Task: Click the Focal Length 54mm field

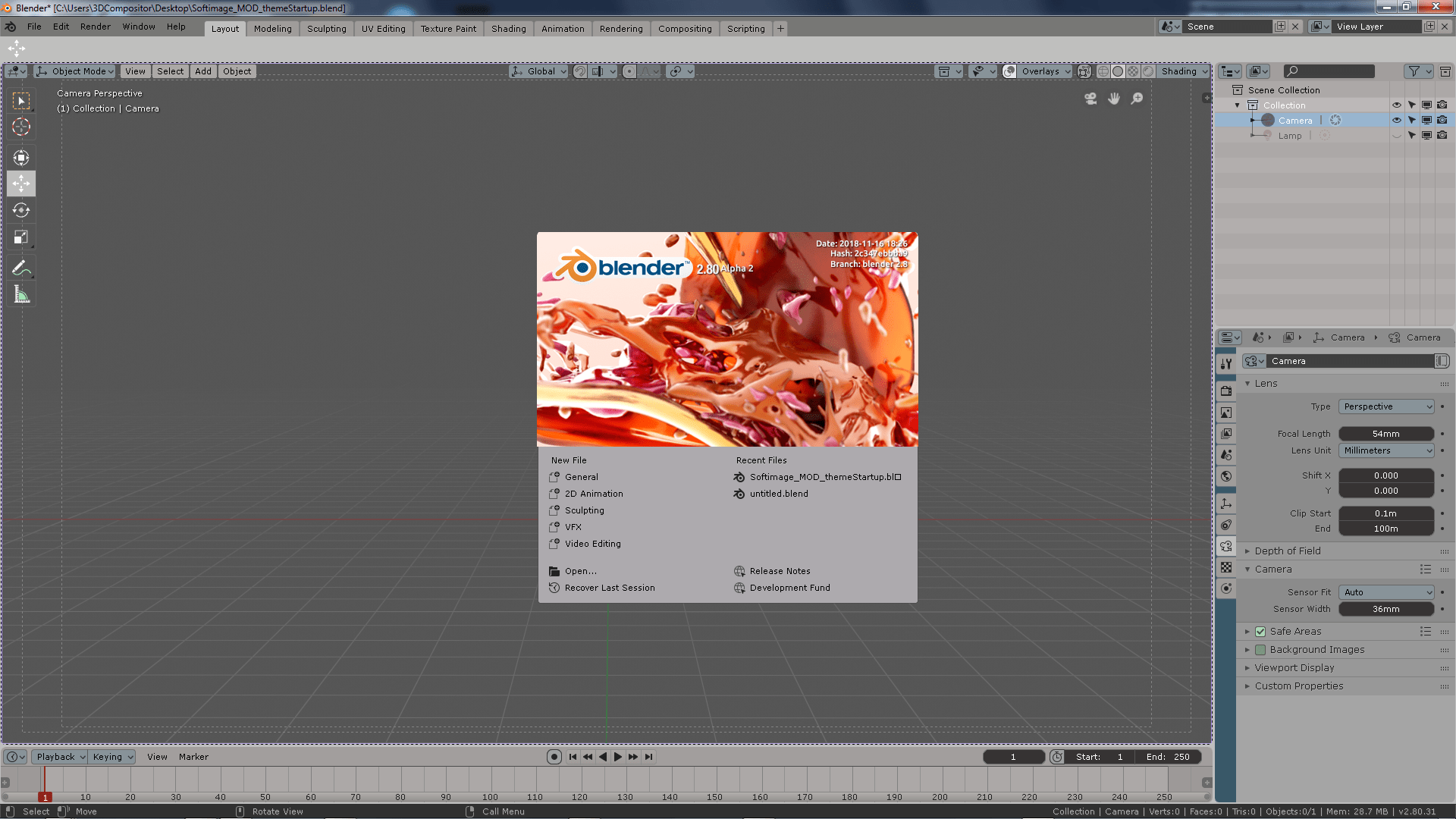Action: pyautogui.click(x=1385, y=434)
